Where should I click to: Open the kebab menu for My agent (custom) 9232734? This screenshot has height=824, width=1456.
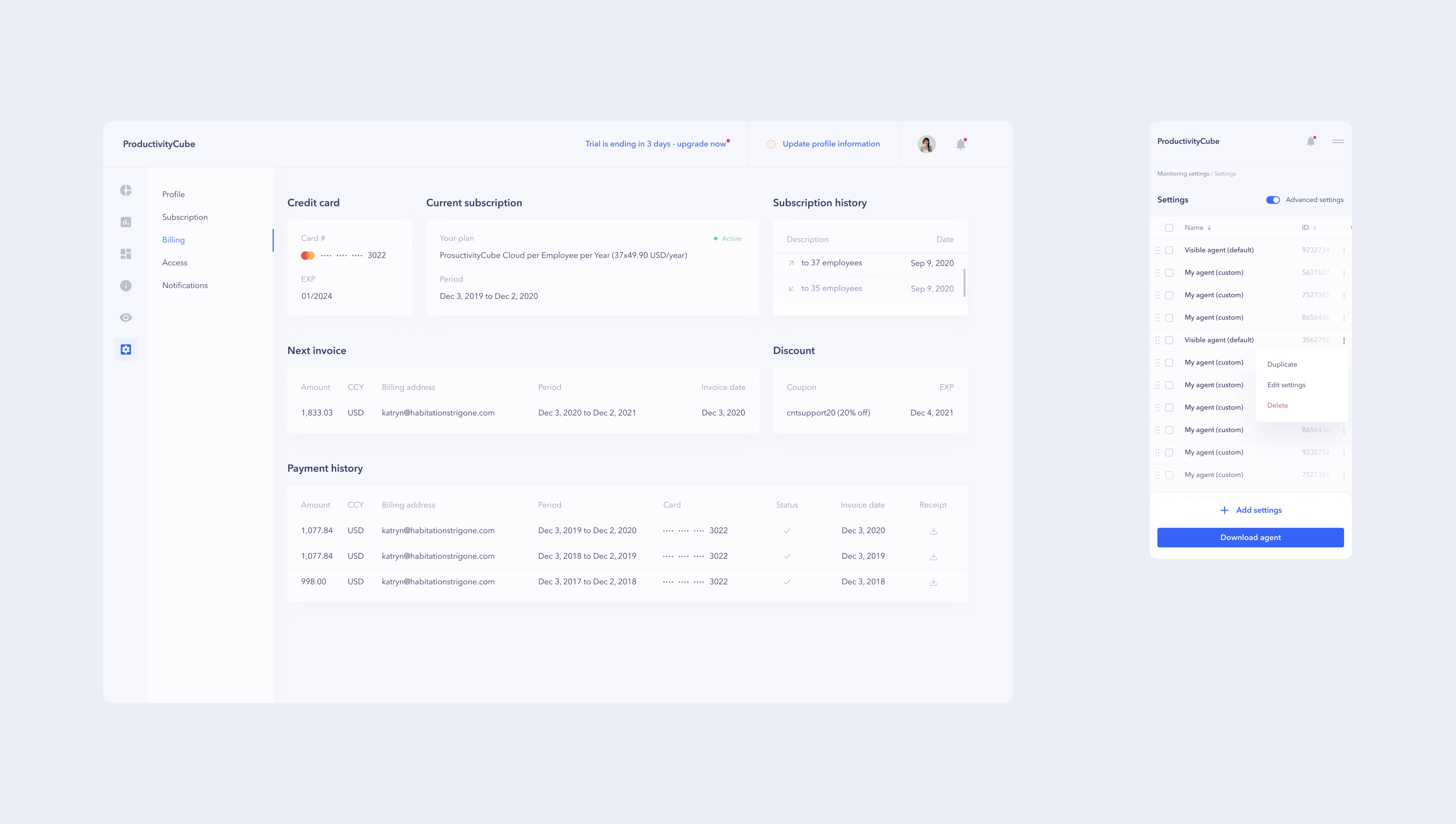(1344, 453)
